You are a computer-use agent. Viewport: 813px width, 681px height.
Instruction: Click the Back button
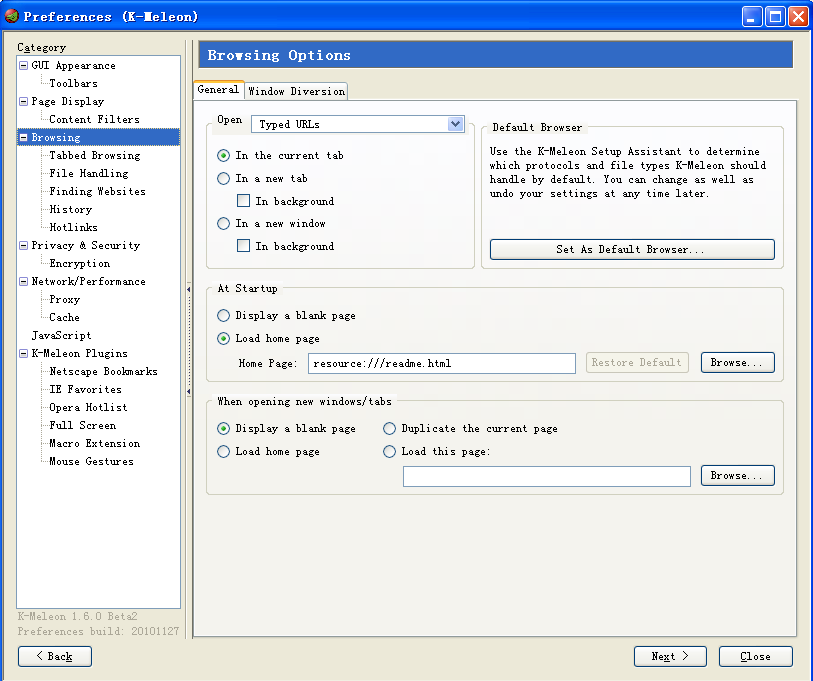[x=55, y=657]
